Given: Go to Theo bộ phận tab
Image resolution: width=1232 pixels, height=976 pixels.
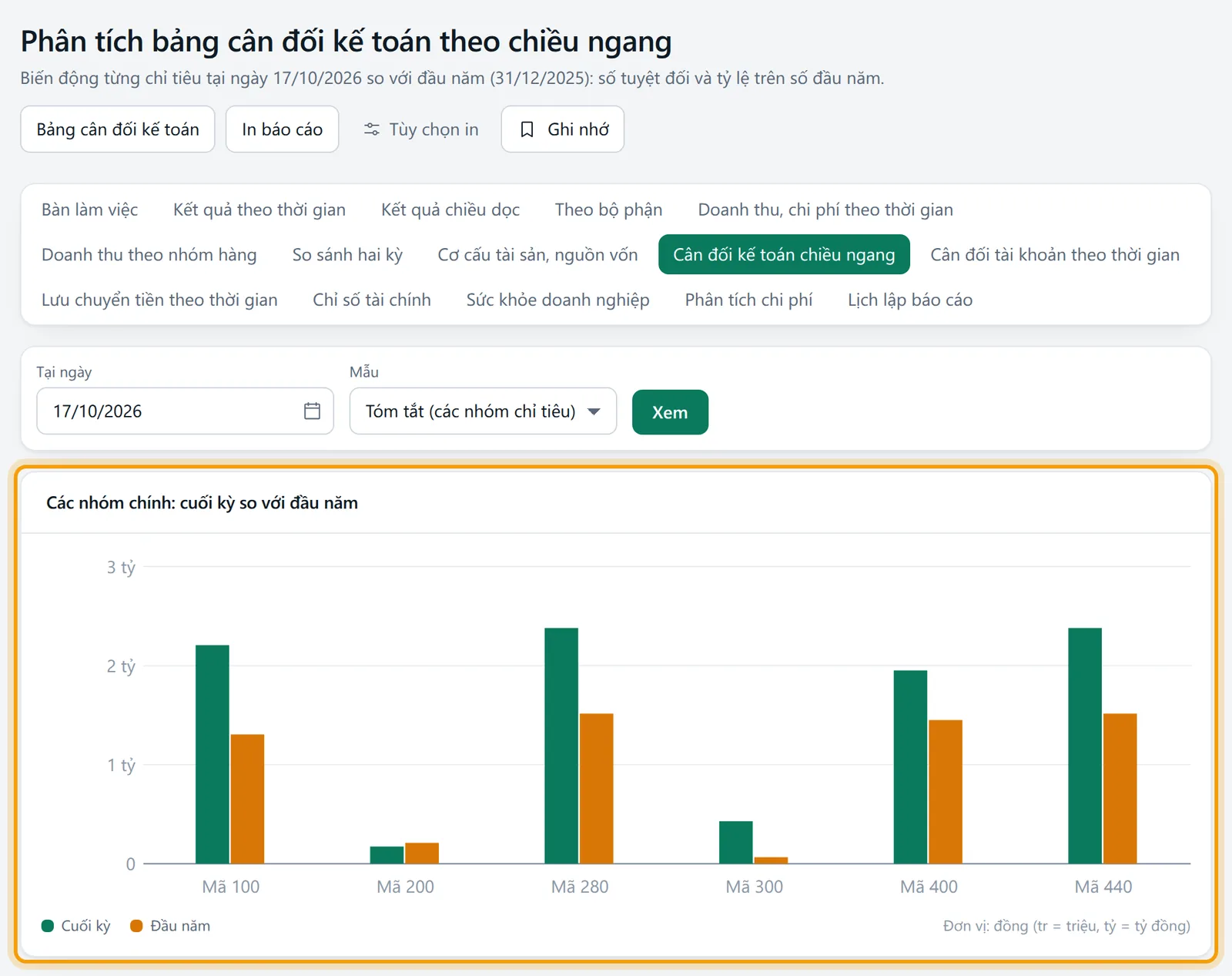Looking at the screenshot, I should pyautogui.click(x=608, y=210).
